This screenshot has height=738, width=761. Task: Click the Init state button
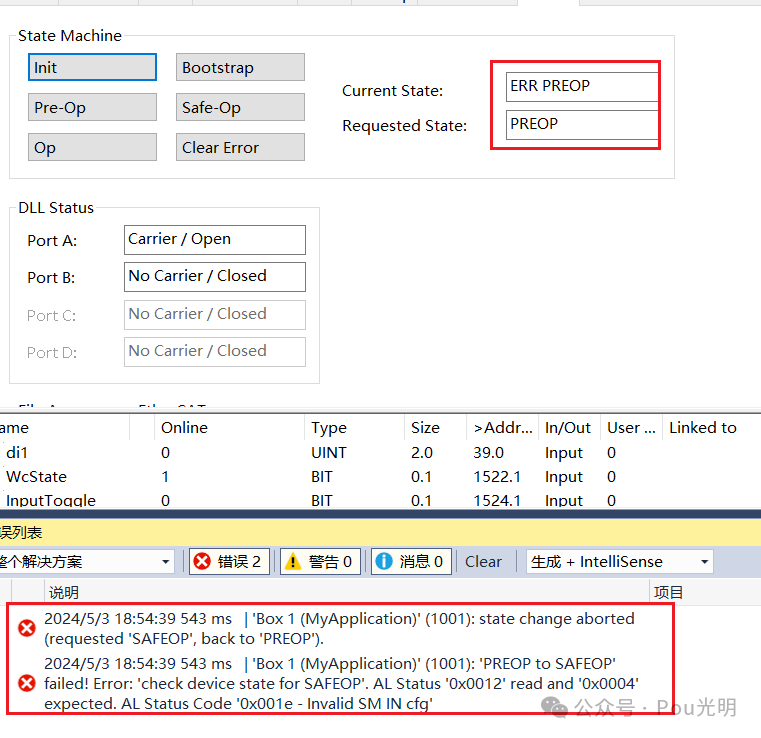click(92, 67)
